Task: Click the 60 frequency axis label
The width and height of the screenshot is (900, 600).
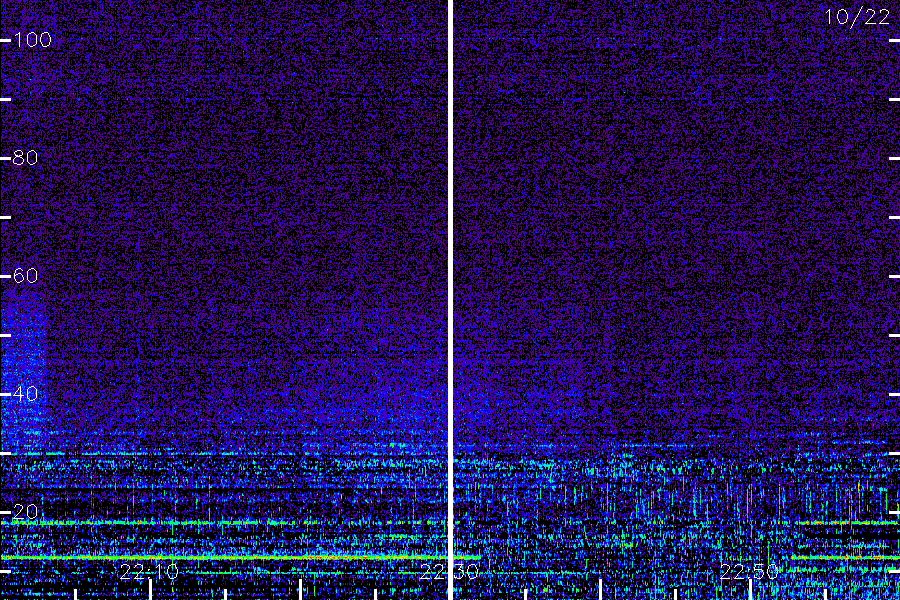Action: 25,276
